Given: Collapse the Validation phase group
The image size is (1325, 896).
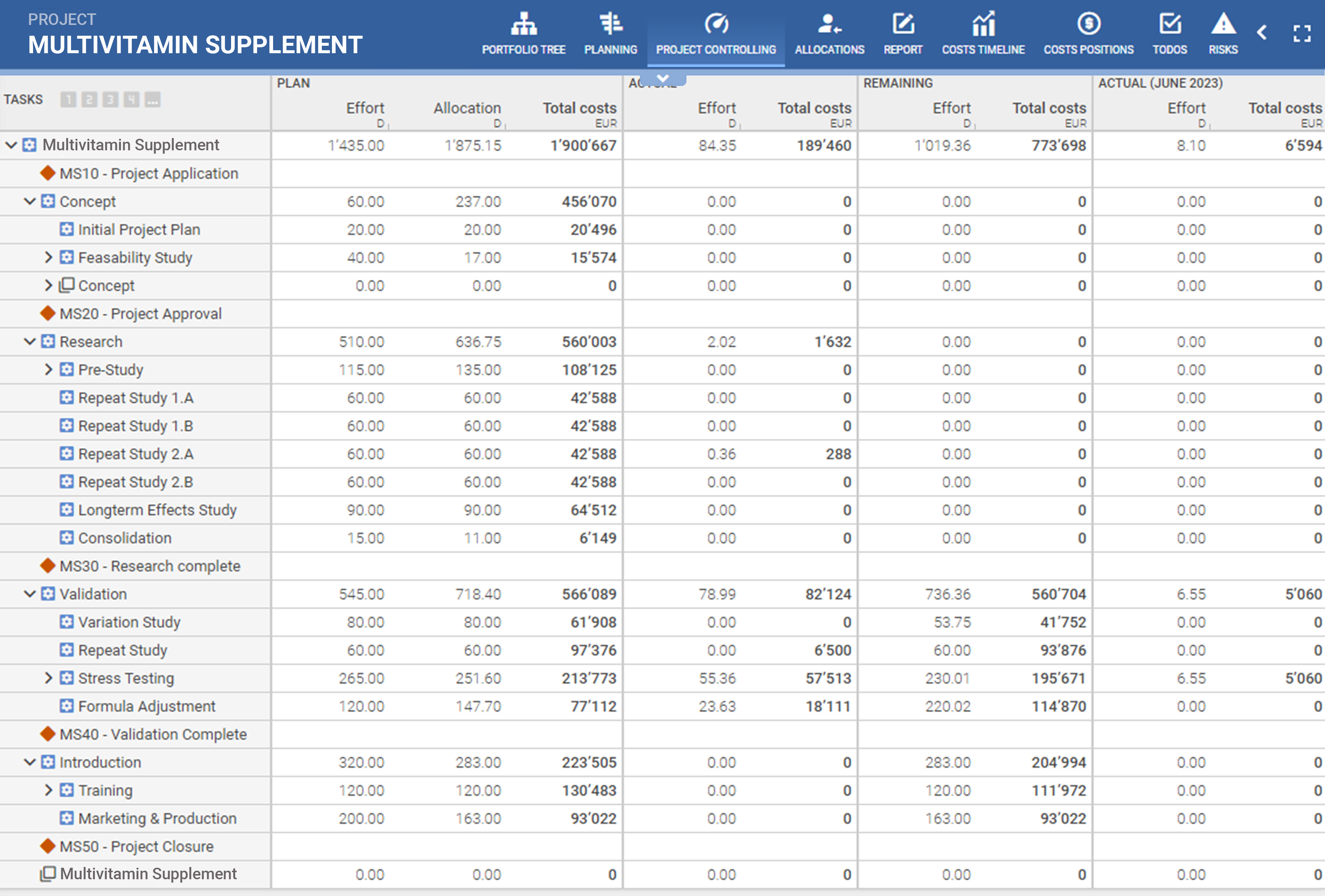Looking at the screenshot, I should click(x=30, y=594).
